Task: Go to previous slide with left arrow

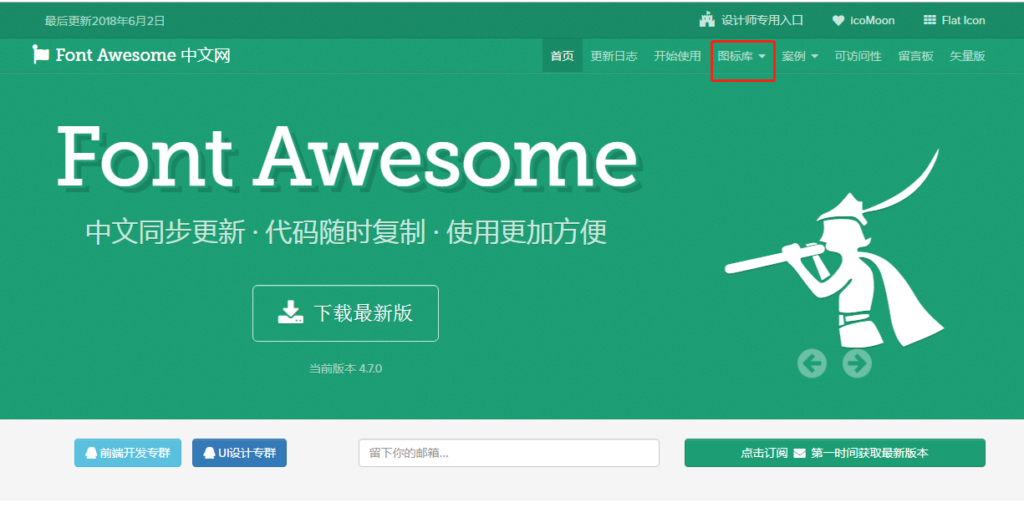Action: 812,363
